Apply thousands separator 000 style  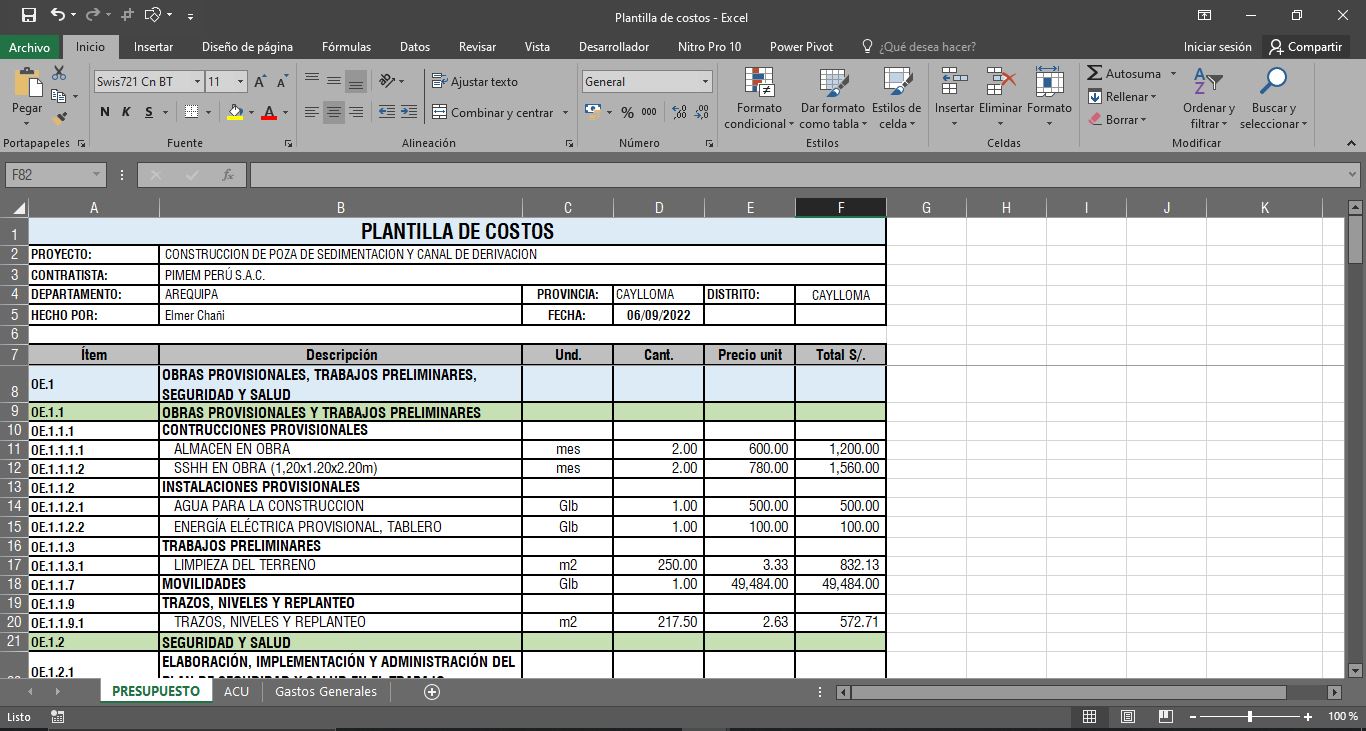(x=649, y=112)
